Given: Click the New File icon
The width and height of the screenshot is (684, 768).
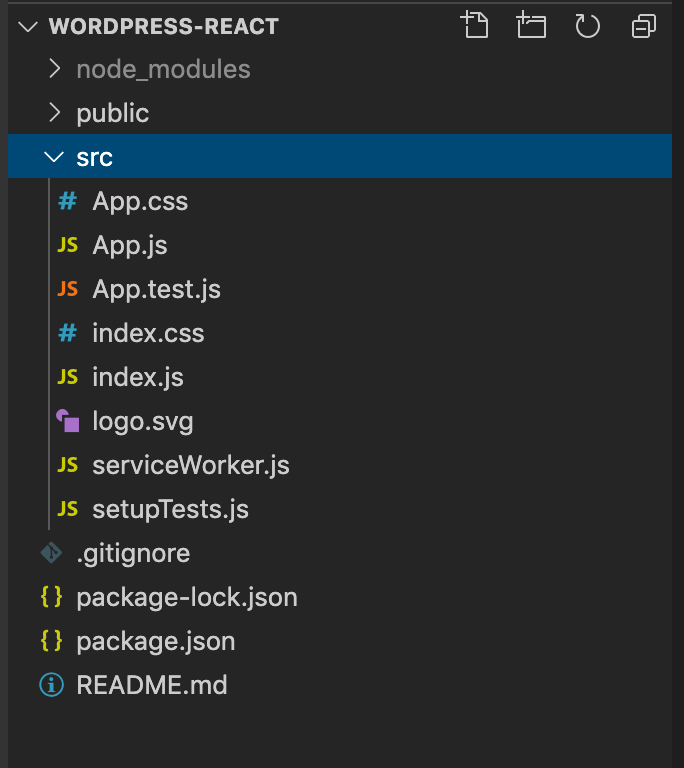Looking at the screenshot, I should point(475,26).
